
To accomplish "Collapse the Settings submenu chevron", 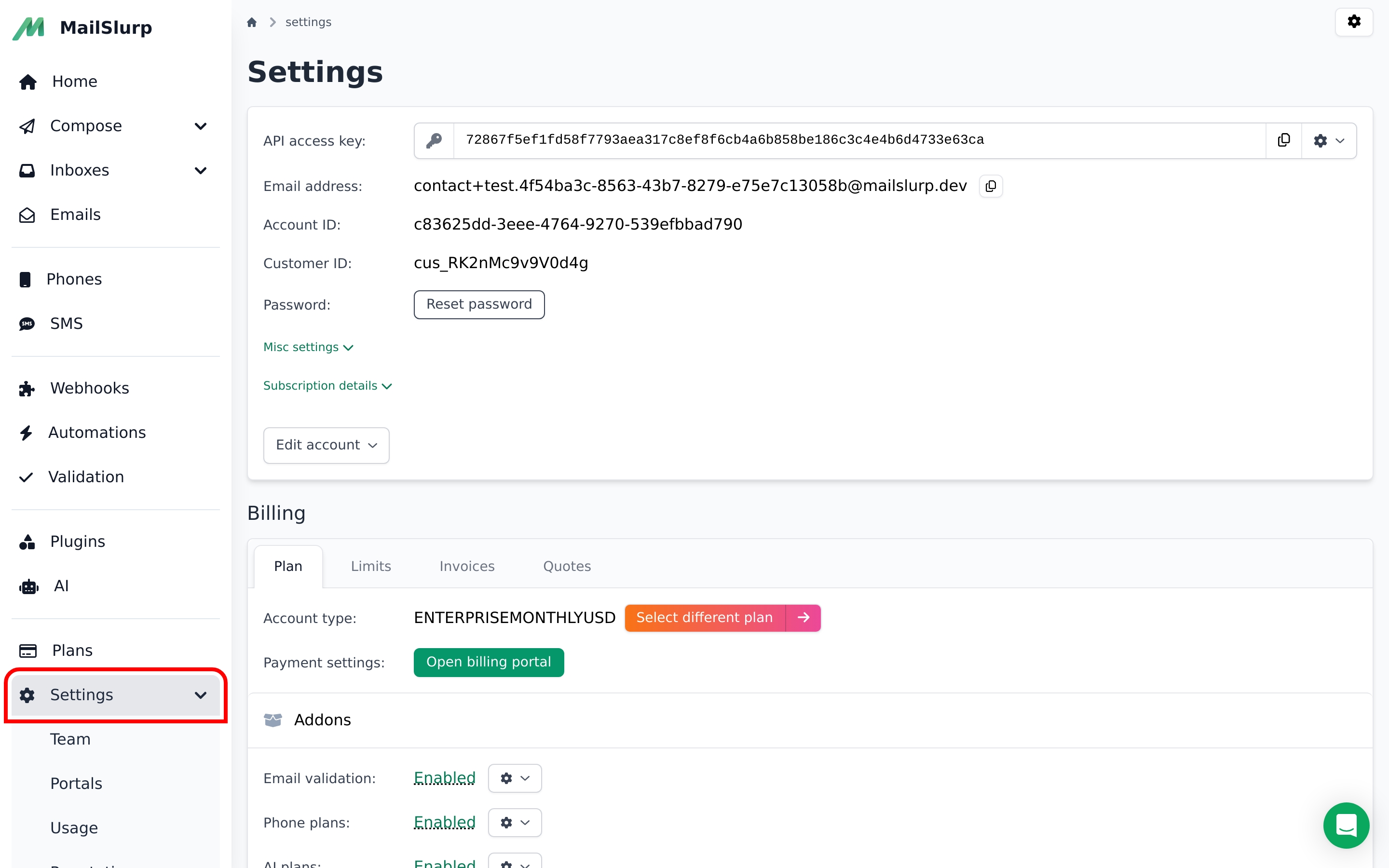I will point(200,695).
